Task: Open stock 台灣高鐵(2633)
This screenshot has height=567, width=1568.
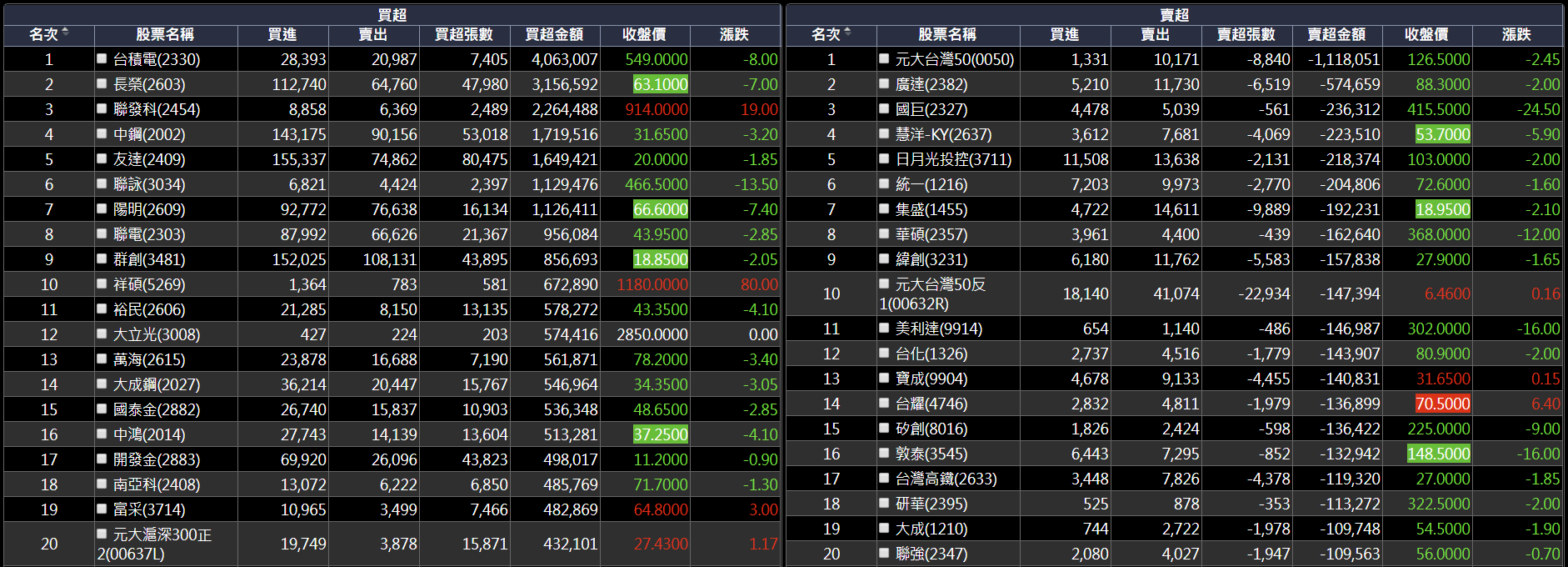Action: (946, 479)
